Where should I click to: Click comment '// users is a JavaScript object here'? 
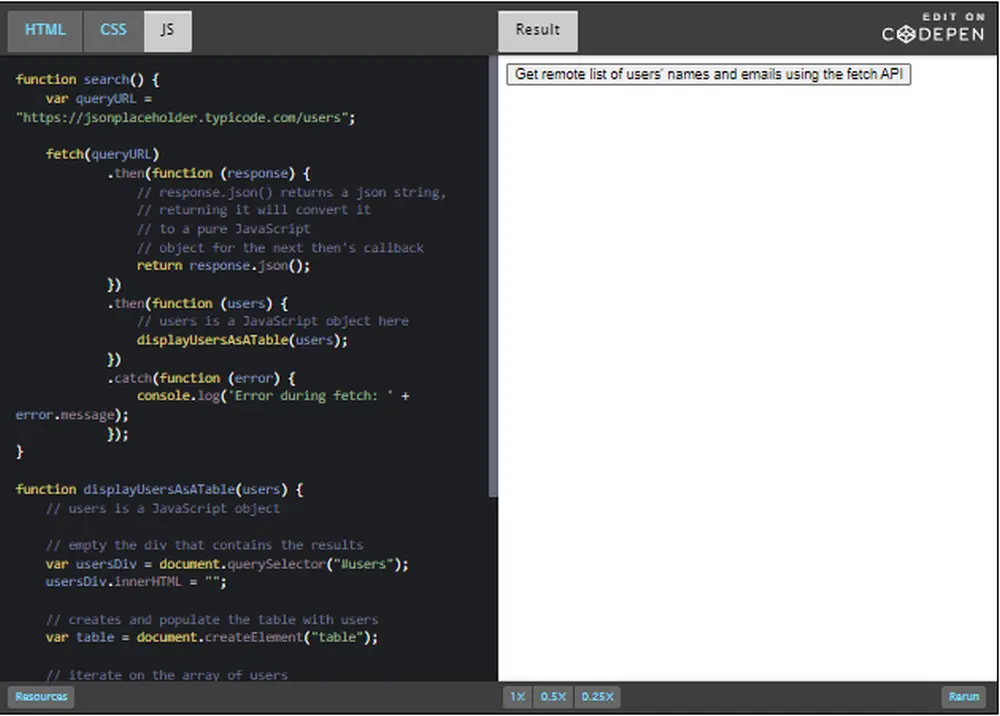272,321
